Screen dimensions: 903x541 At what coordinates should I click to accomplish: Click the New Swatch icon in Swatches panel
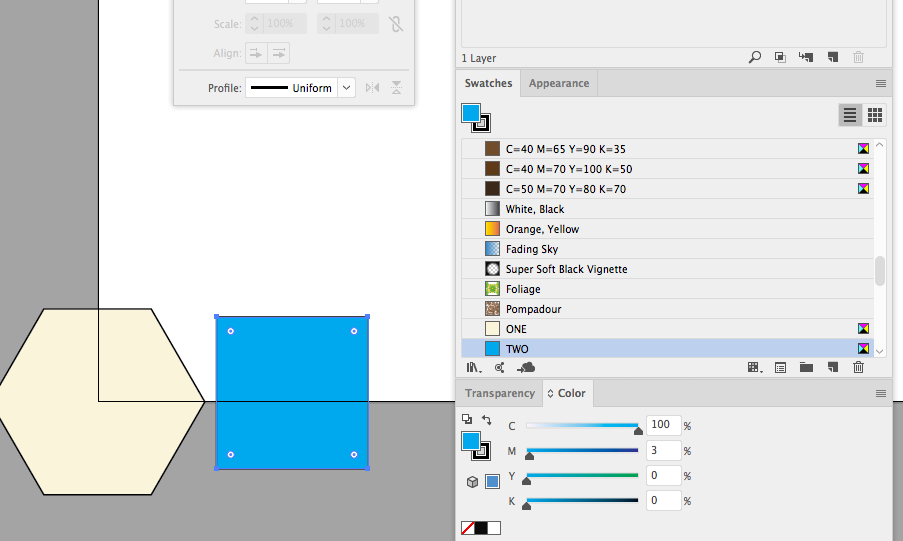(833, 368)
